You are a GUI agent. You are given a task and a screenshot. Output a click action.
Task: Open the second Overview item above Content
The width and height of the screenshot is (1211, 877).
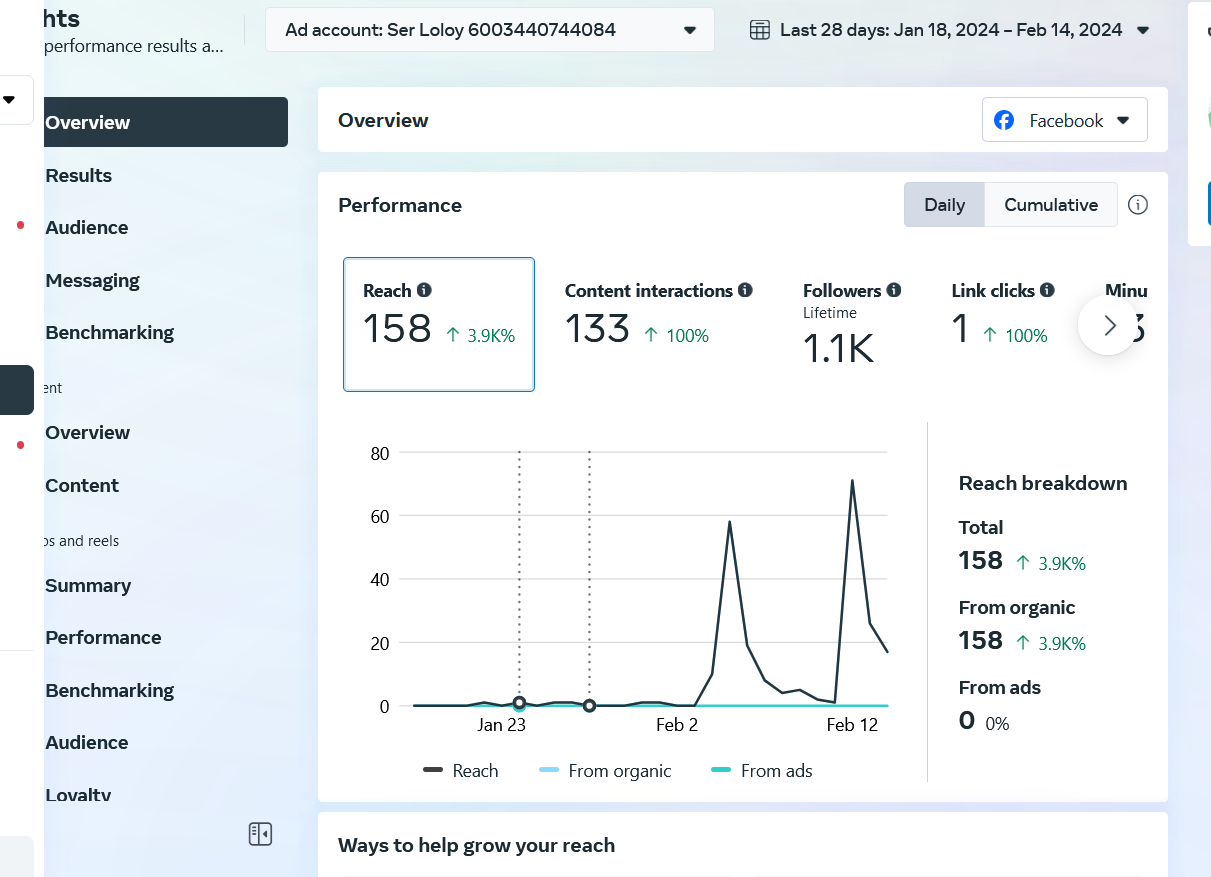[87, 432]
